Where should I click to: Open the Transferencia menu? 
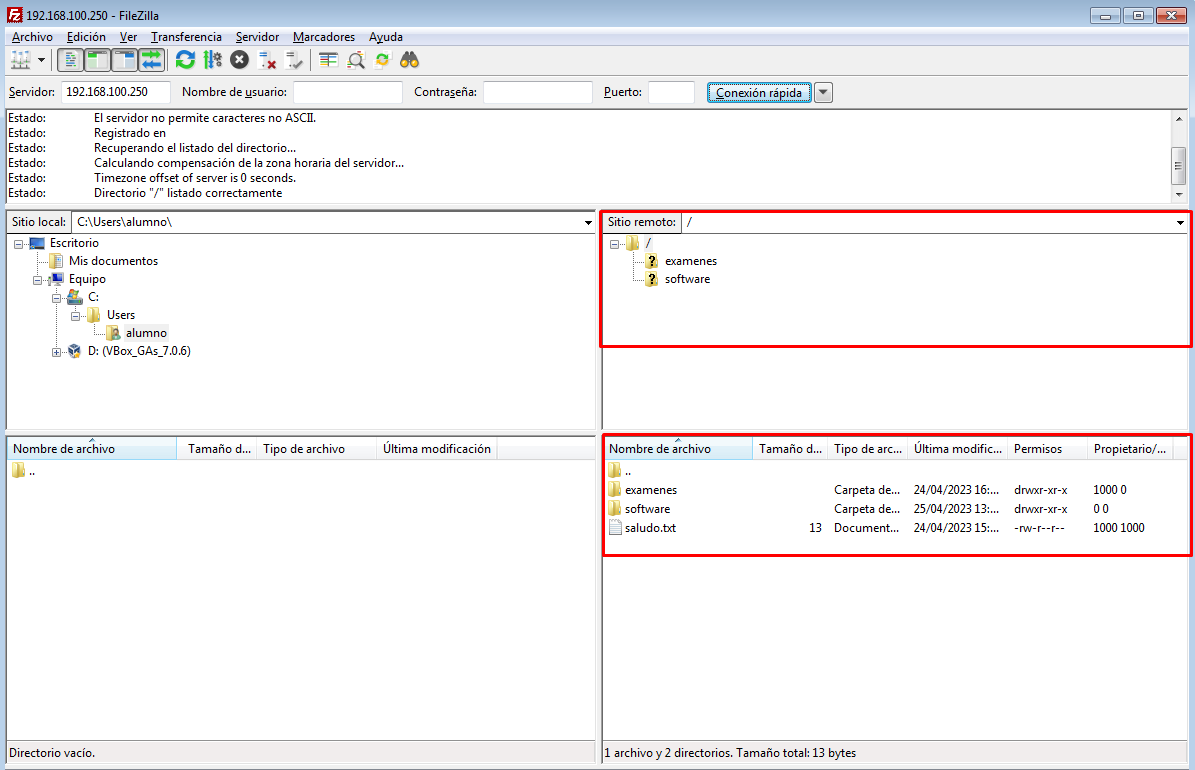pos(186,37)
